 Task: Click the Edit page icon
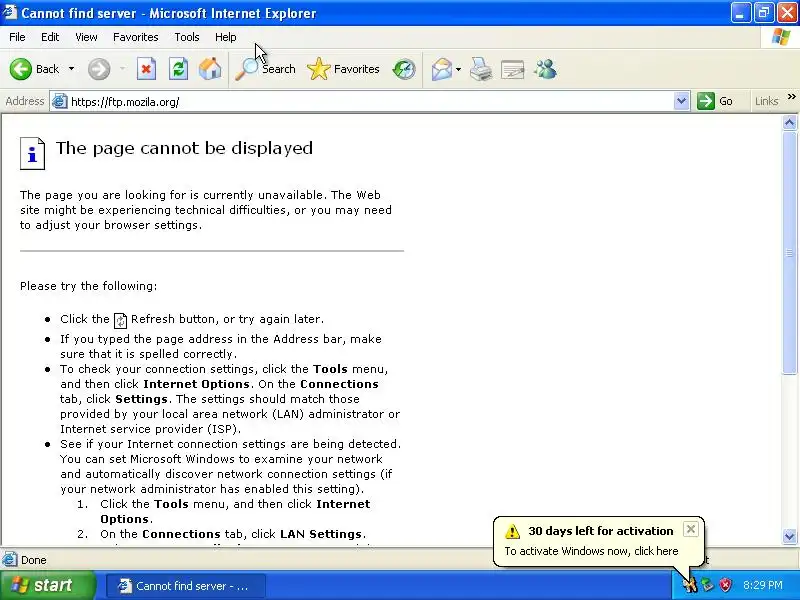pyautogui.click(x=512, y=69)
